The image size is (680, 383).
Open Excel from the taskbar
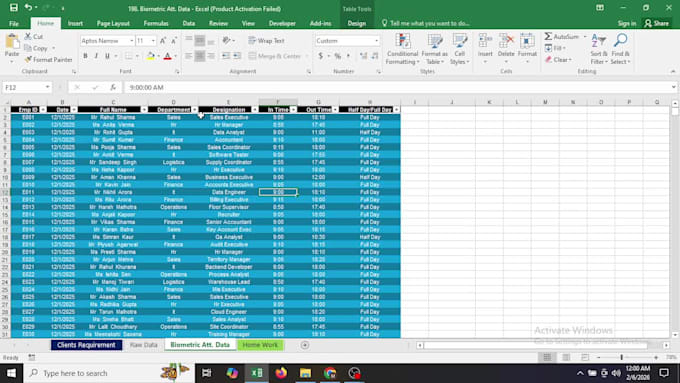coord(256,373)
